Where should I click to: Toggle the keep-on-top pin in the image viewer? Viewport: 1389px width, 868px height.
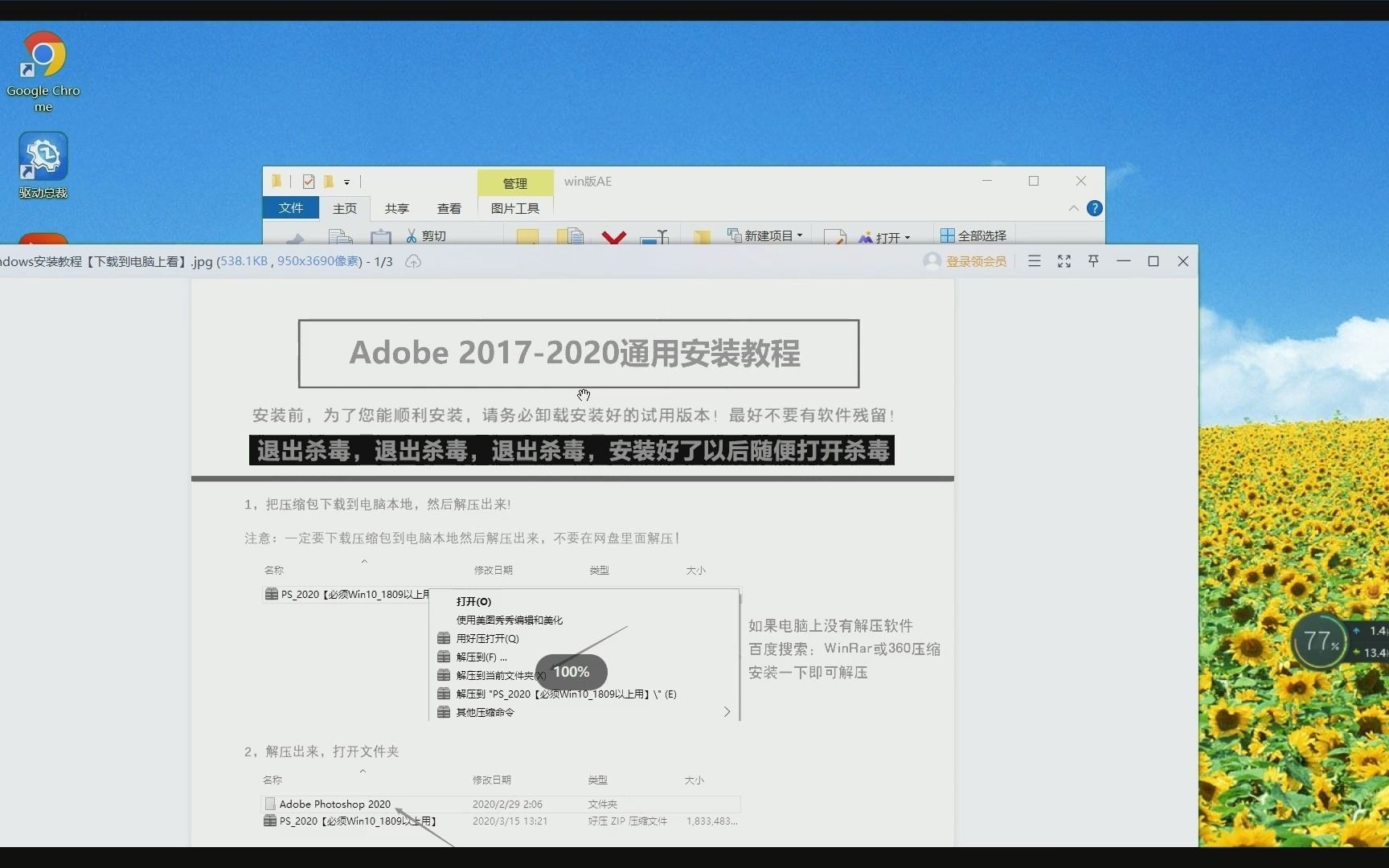pos(1093,261)
